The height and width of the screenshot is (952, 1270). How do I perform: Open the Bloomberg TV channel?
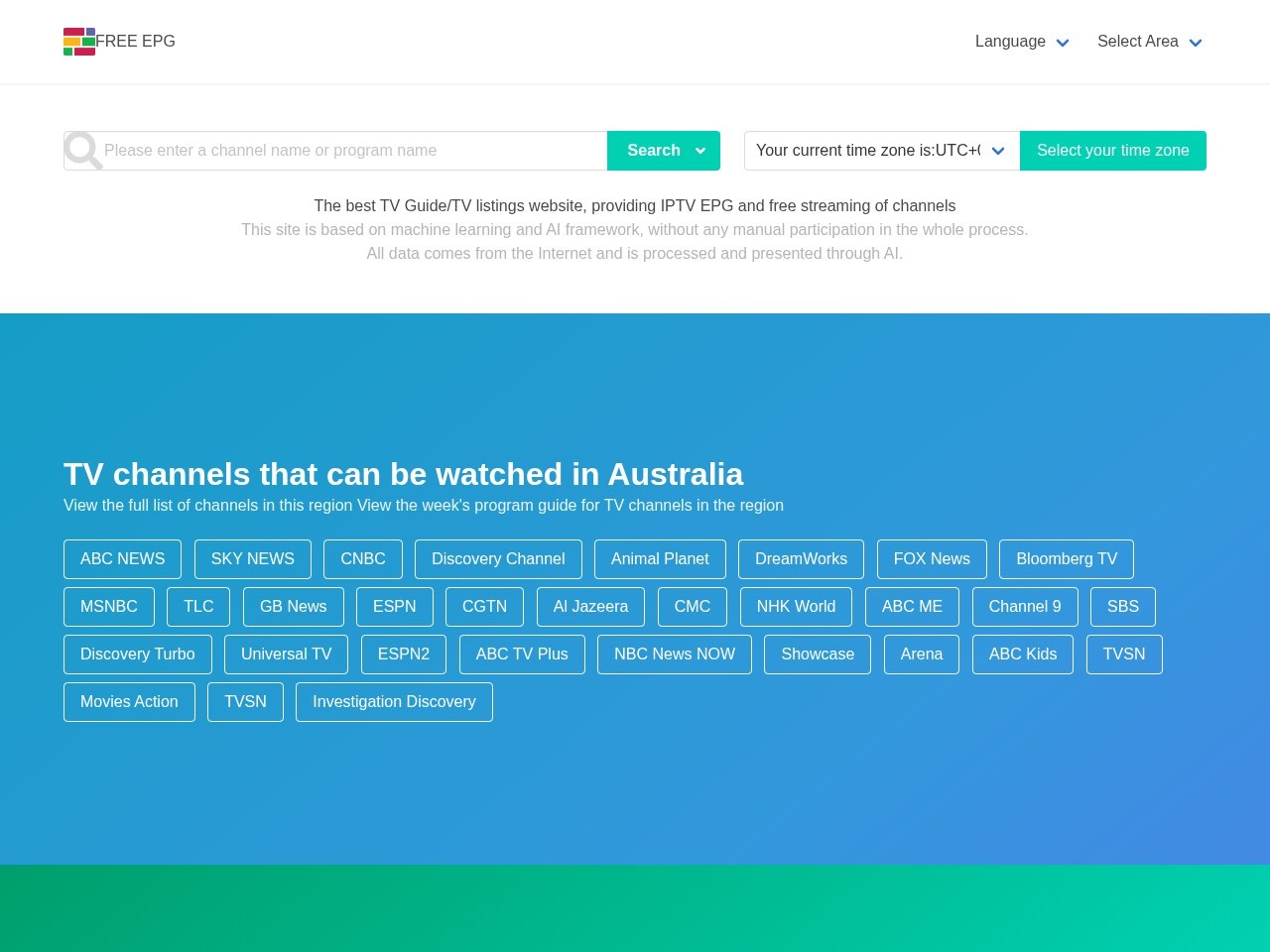(1067, 559)
